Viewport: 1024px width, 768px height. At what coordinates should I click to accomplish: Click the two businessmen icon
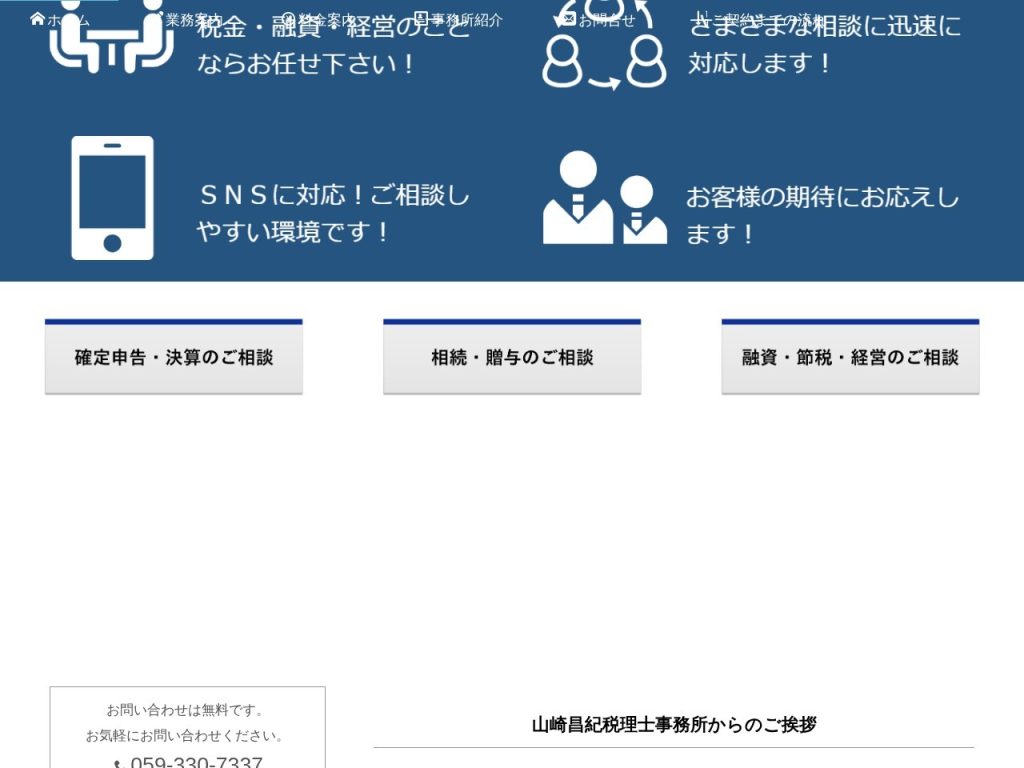[x=605, y=198]
